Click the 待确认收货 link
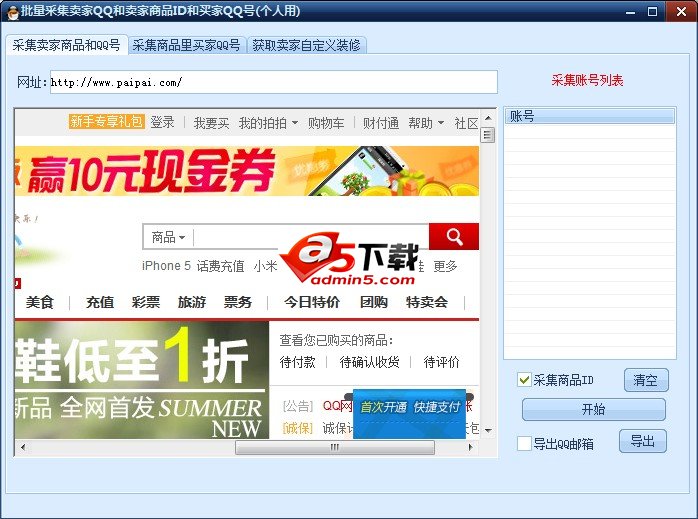The image size is (698, 519). click(x=369, y=362)
